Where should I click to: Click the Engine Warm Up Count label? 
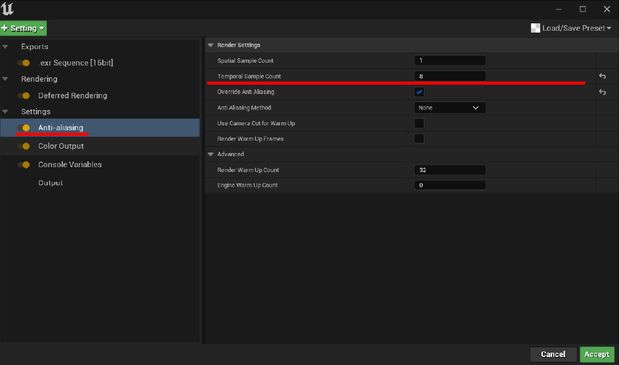click(247, 185)
